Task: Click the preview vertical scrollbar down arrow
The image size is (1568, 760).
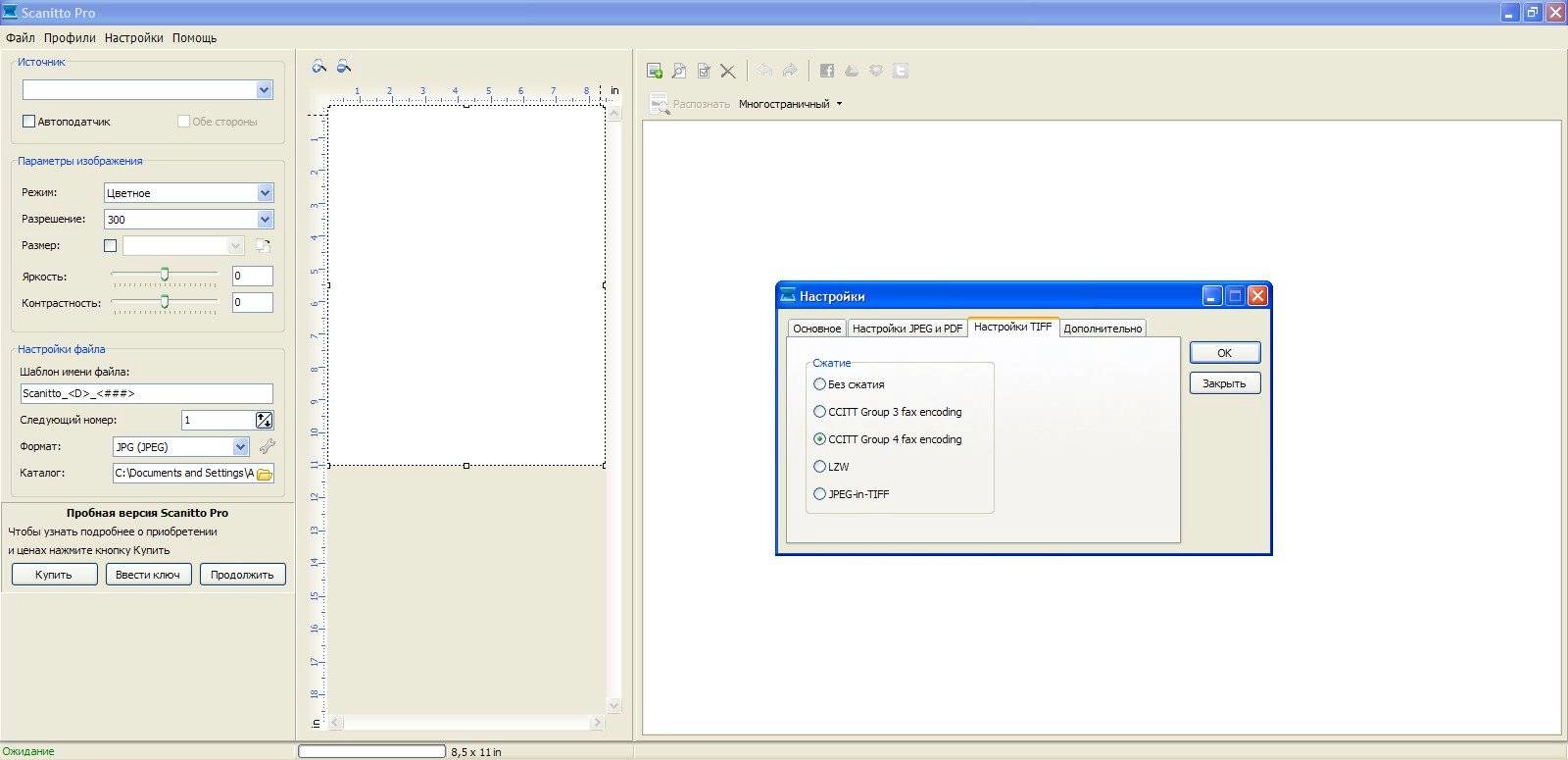Action: click(614, 705)
